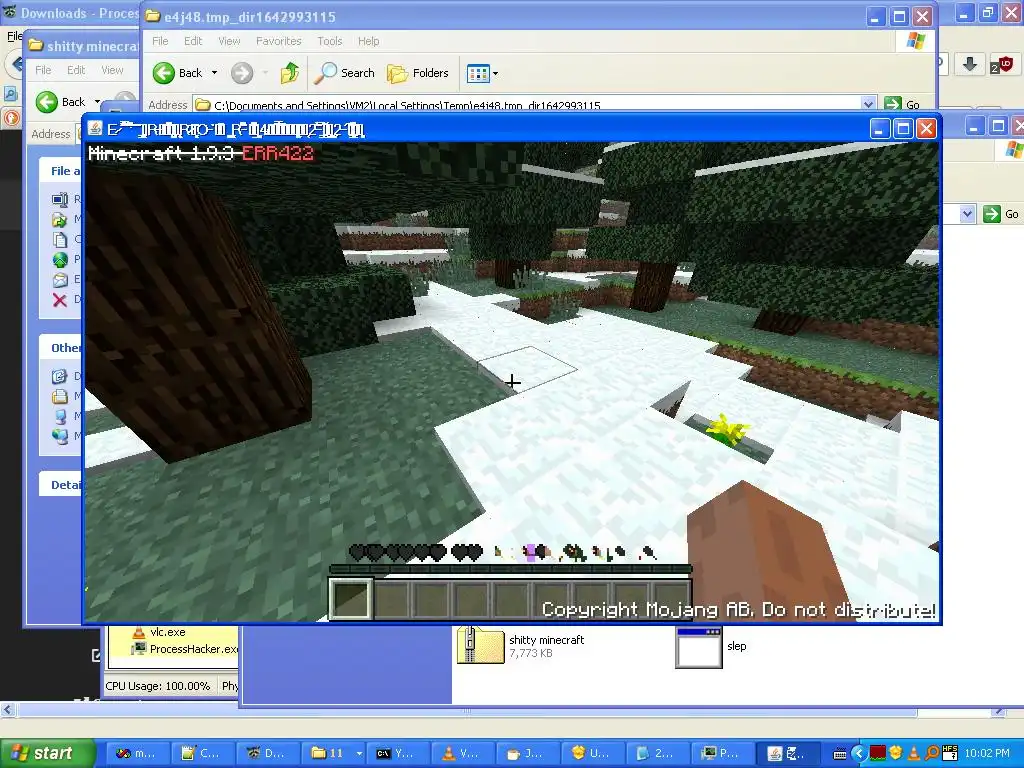Click Go button in the right-side background window

1001,214
